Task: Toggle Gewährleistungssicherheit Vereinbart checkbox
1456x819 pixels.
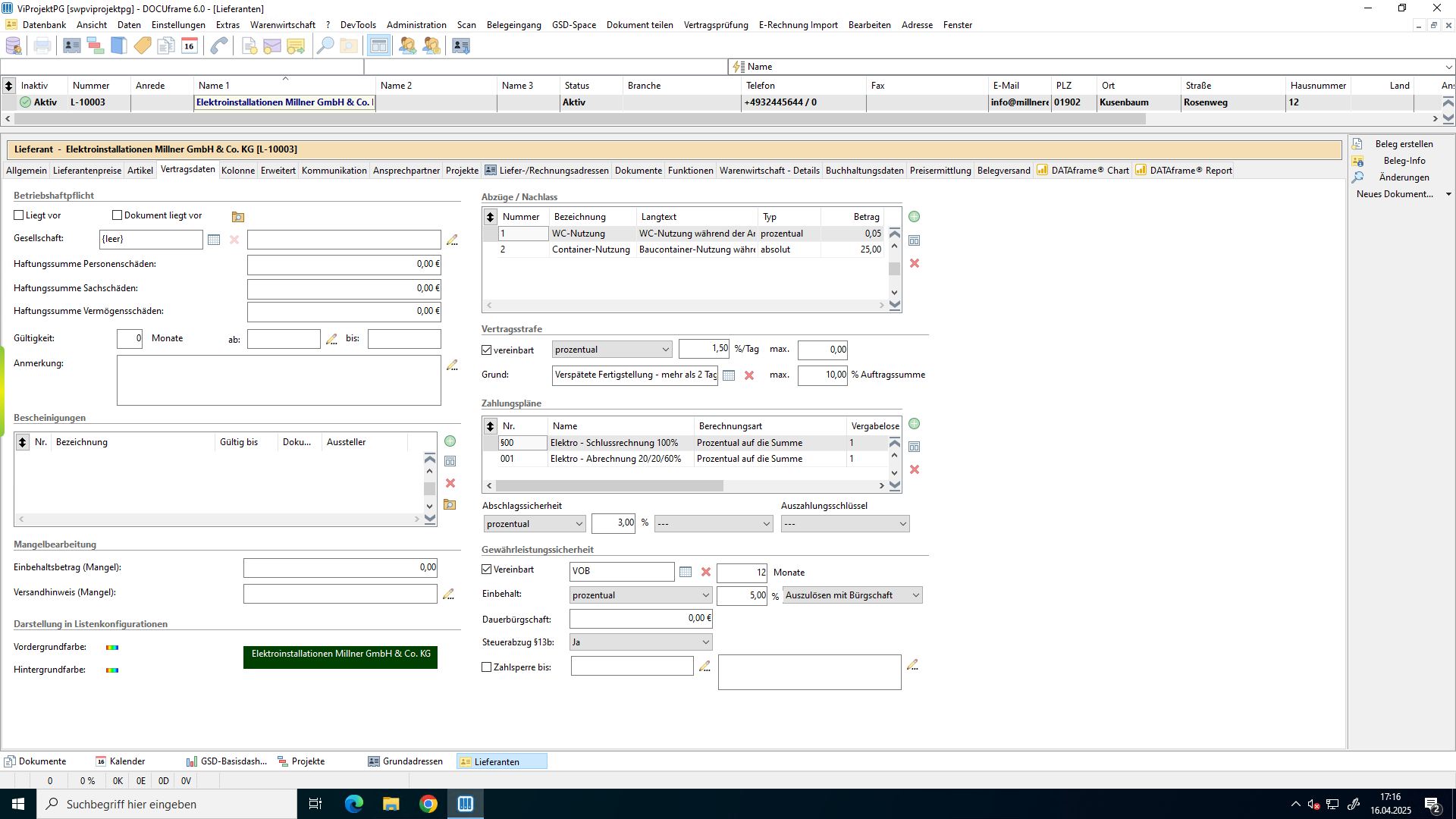Action: (x=487, y=570)
